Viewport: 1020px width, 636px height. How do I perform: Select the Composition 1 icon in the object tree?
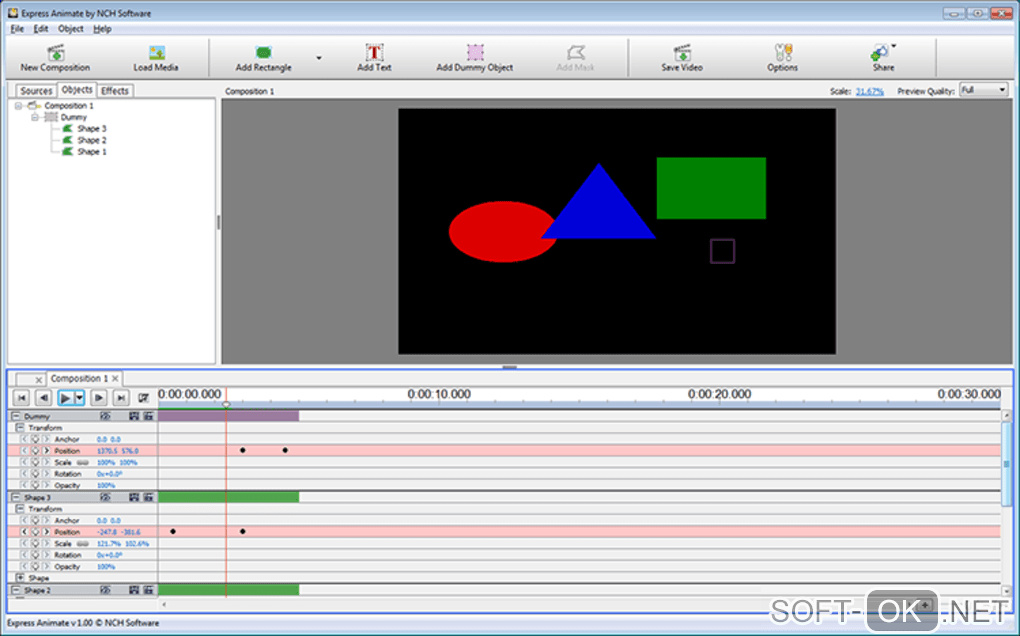(33, 105)
